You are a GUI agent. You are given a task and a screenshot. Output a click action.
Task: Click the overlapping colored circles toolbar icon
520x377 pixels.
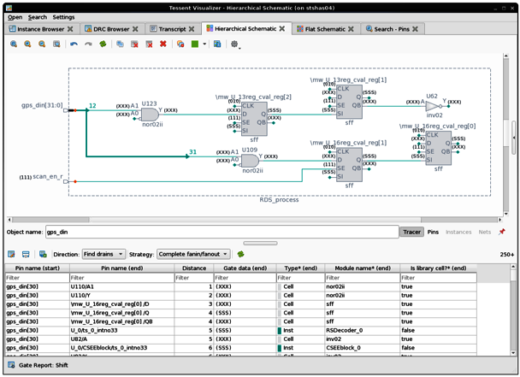[180, 44]
